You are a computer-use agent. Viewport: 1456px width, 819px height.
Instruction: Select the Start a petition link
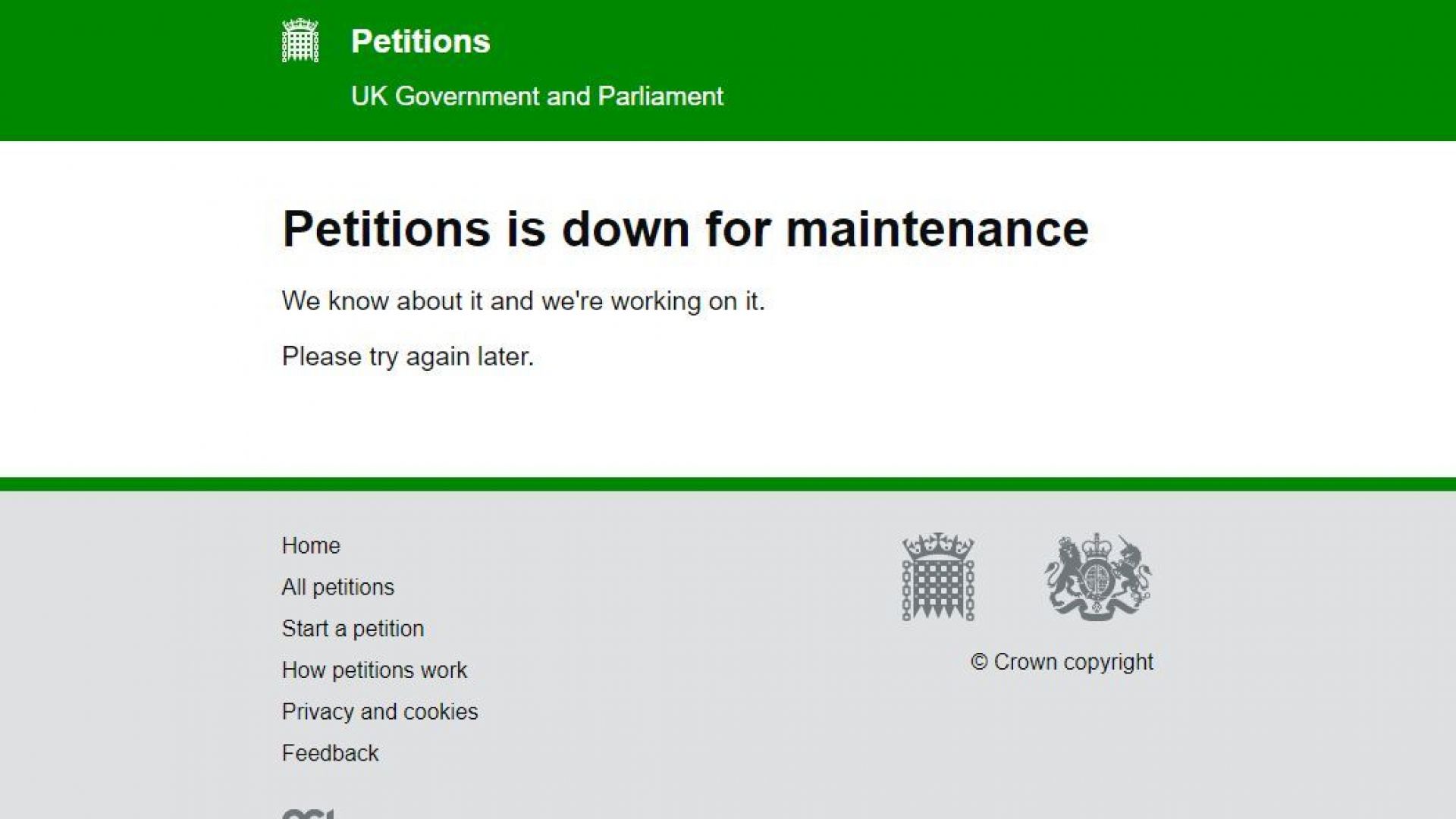[353, 629]
